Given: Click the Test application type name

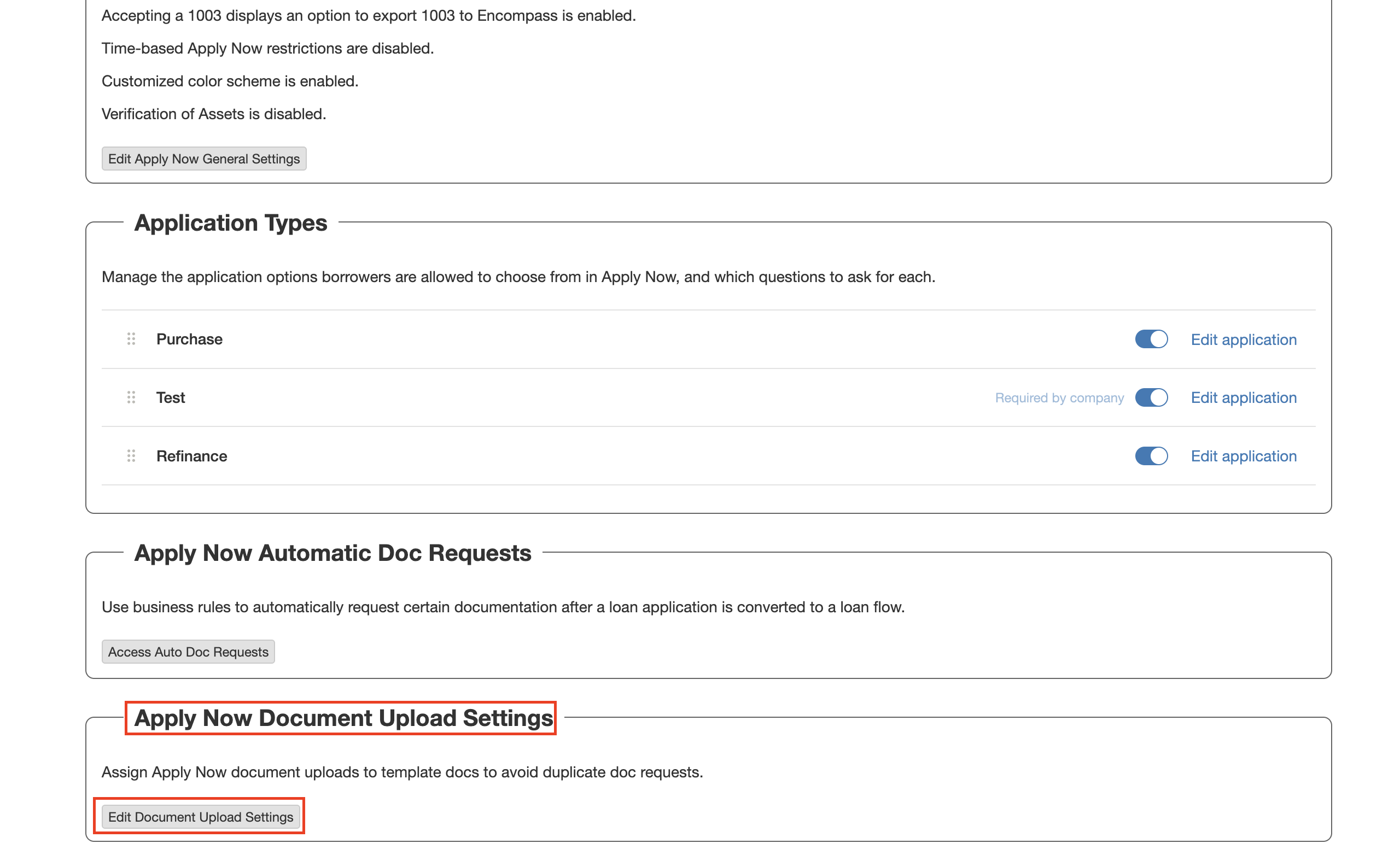Looking at the screenshot, I should 171,397.
